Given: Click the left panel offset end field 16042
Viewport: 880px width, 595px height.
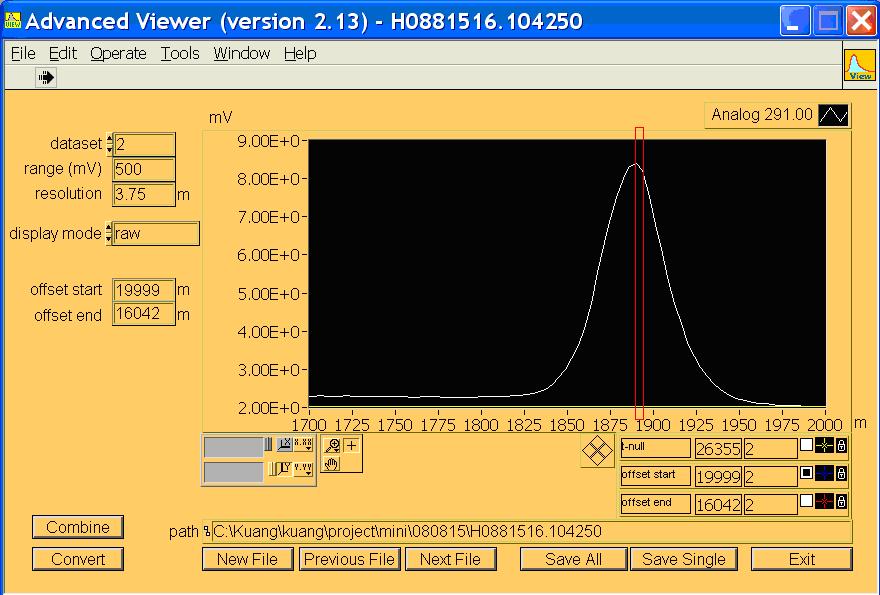Looking at the screenshot, I should point(144,314).
